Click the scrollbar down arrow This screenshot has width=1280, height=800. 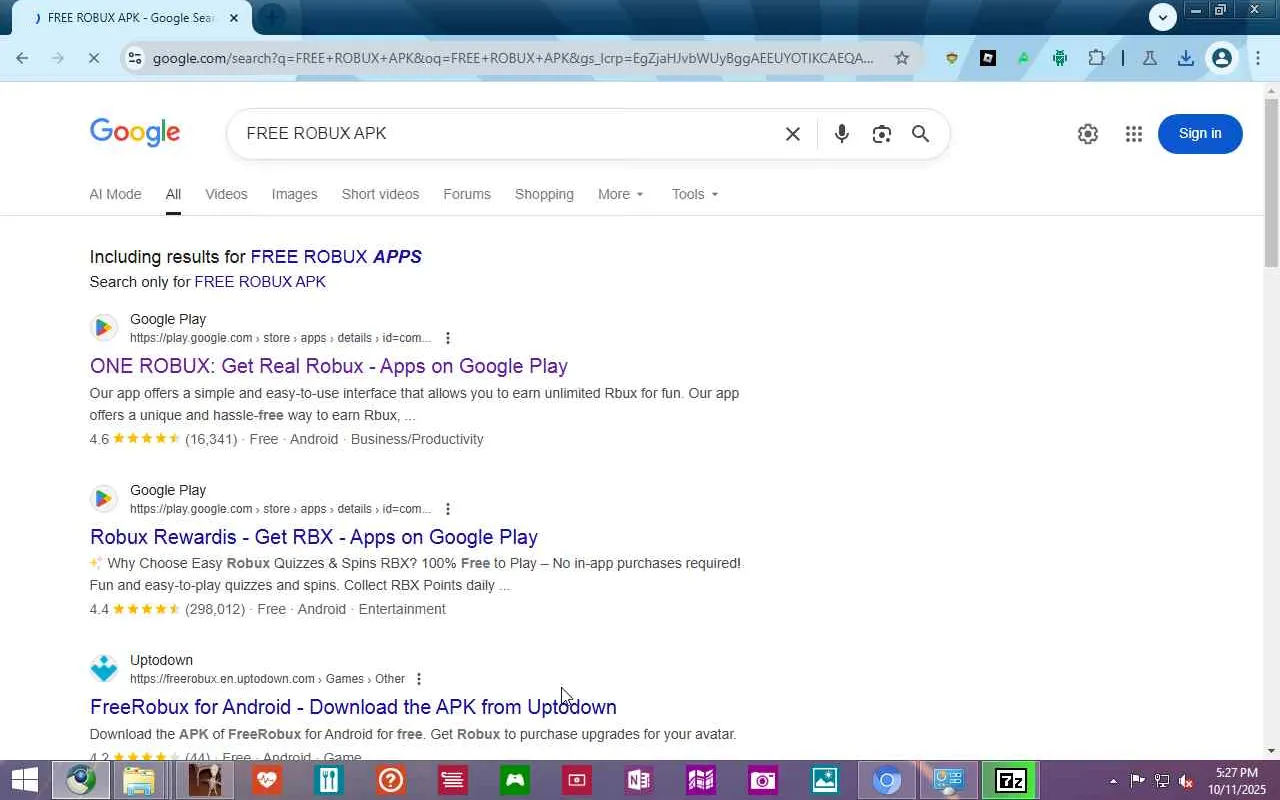1271,751
